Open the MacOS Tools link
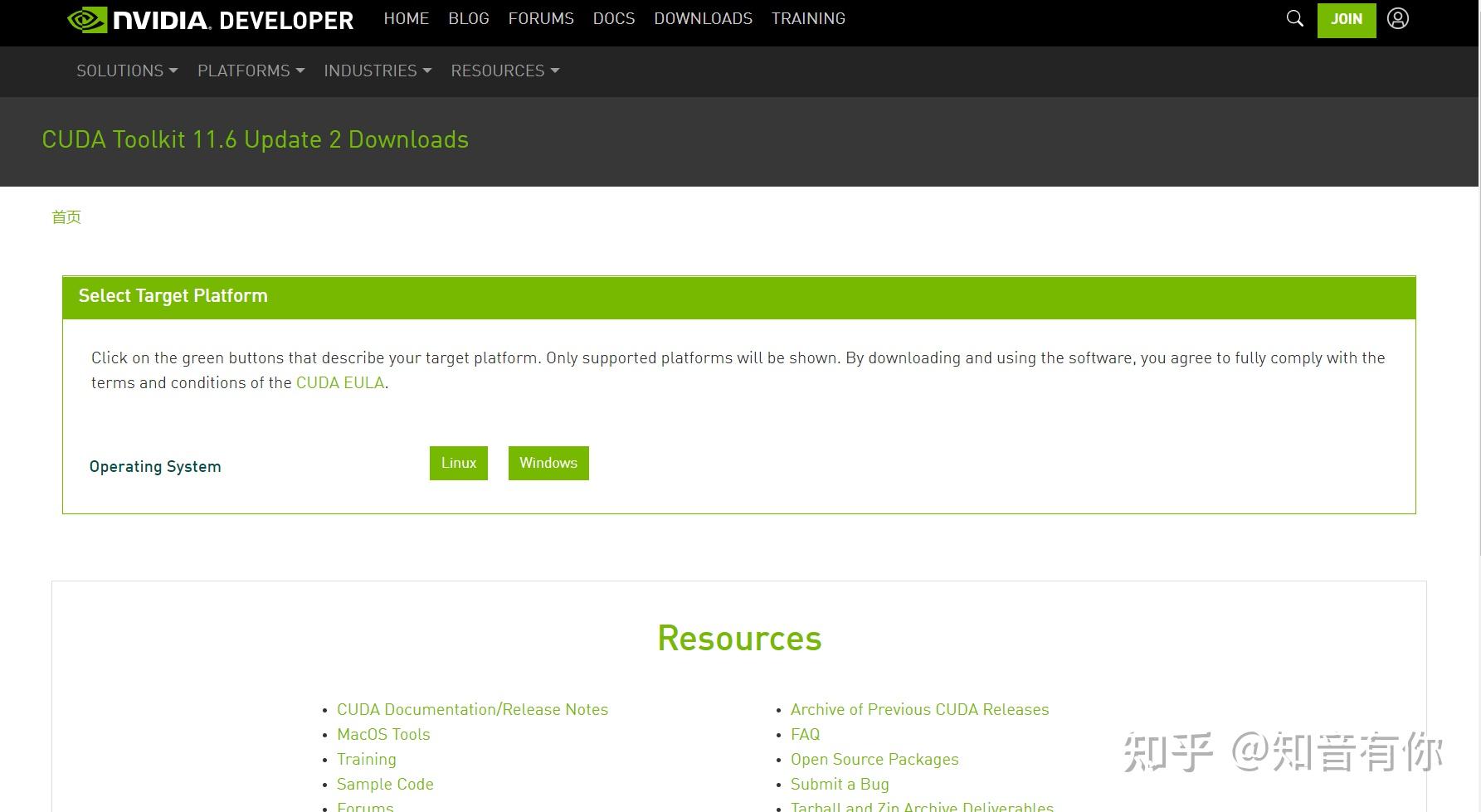 (x=383, y=734)
